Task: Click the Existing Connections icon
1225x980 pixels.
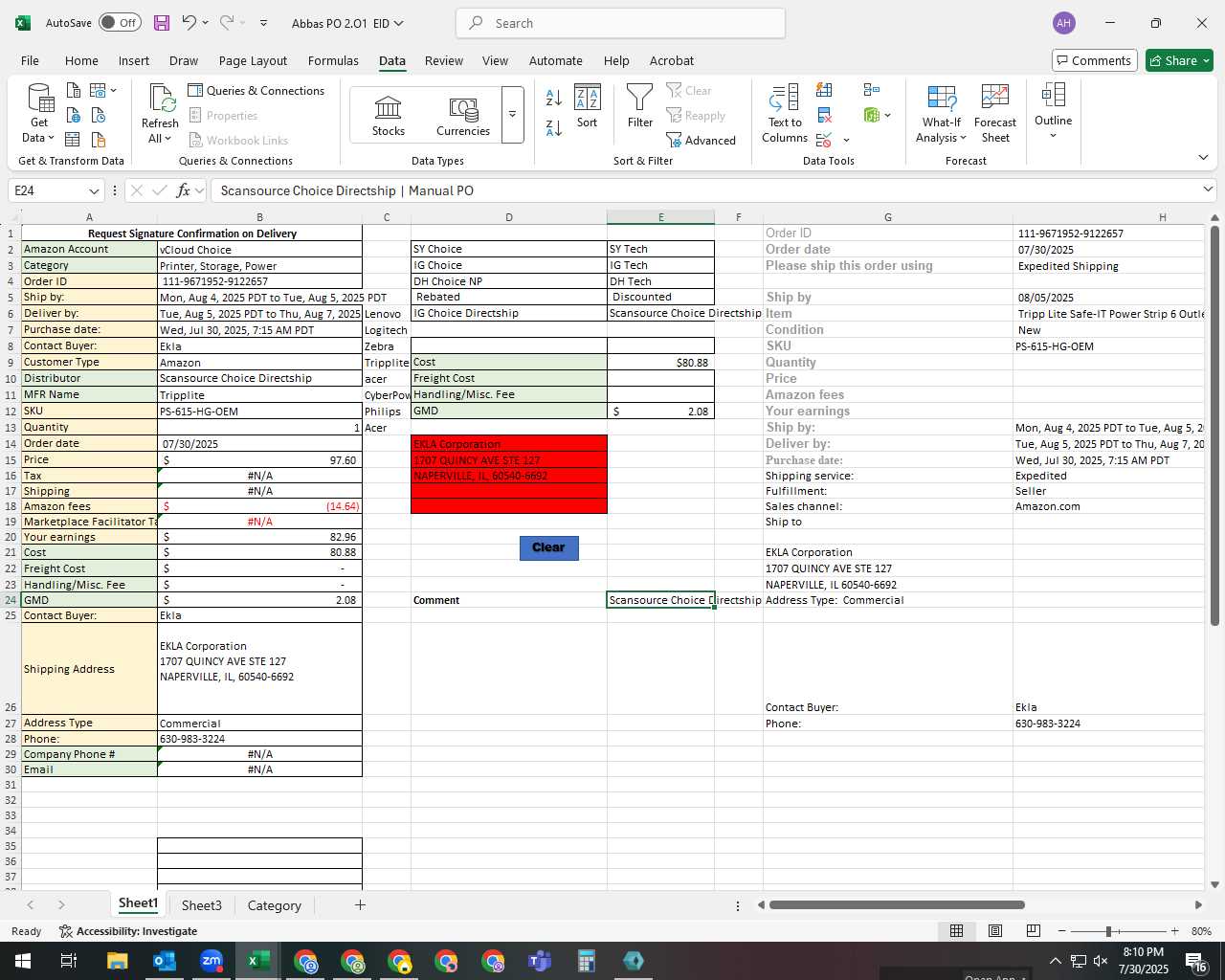Action: coord(99,140)
